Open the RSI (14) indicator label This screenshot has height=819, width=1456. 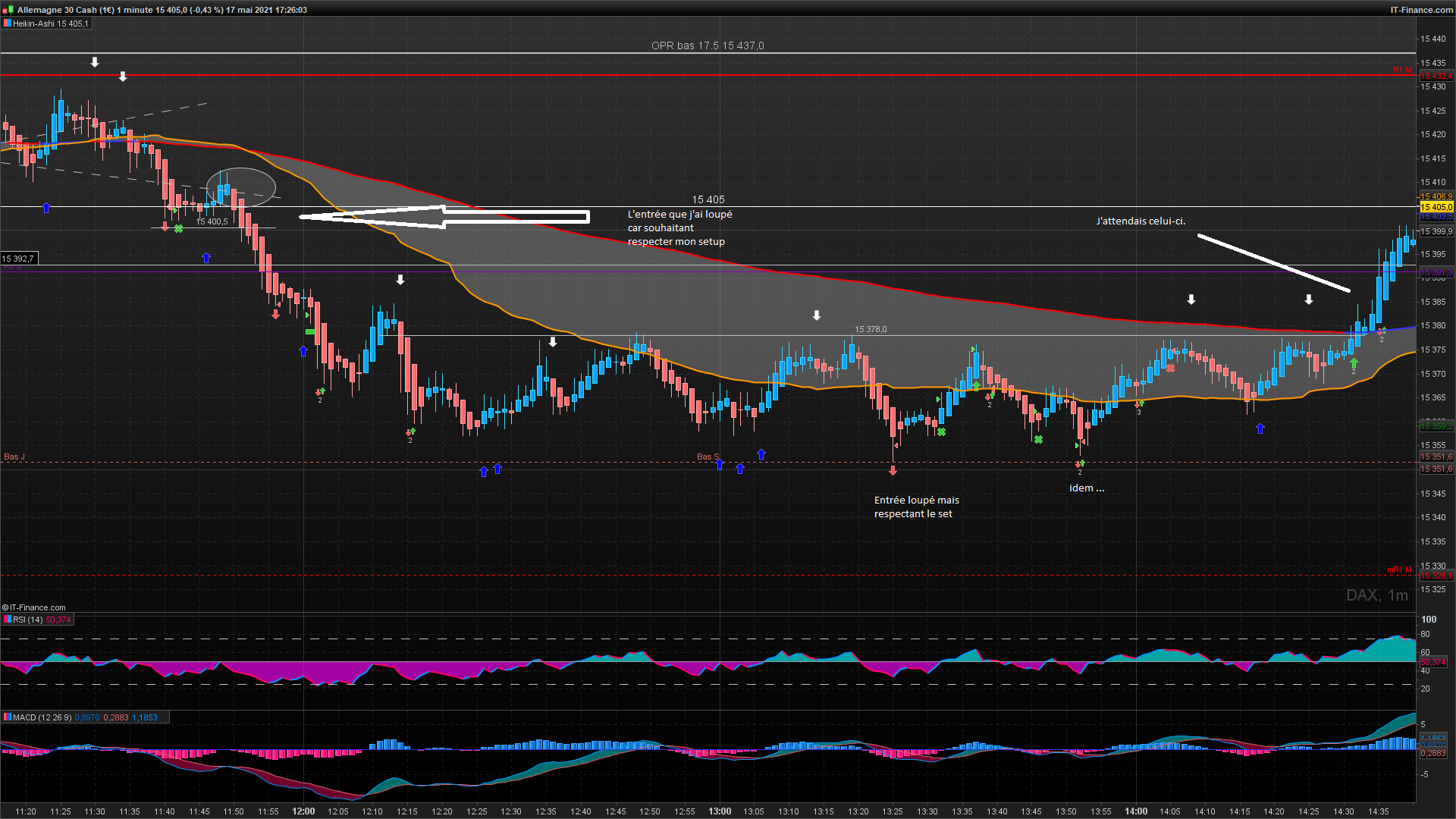coord(29,620)
